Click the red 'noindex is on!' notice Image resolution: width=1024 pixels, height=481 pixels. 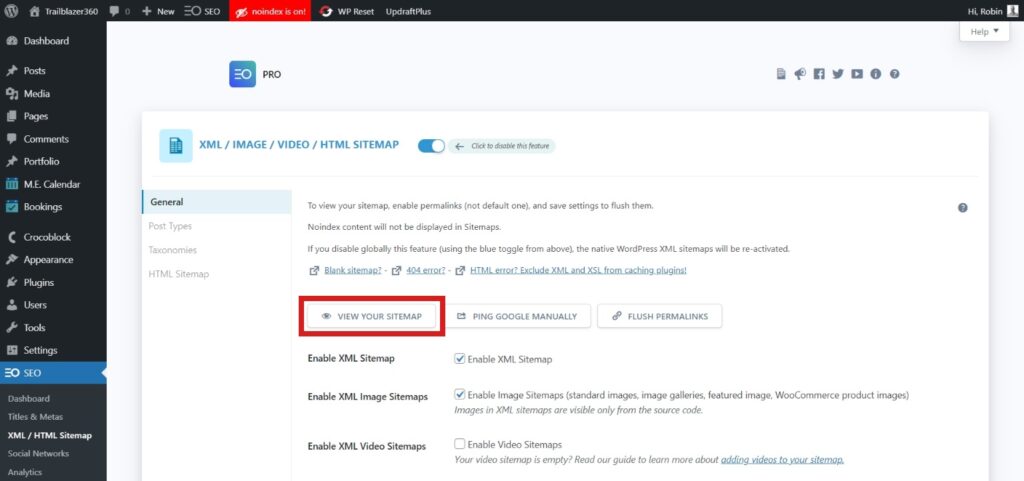pyautogui.click(x=270, y=11)
